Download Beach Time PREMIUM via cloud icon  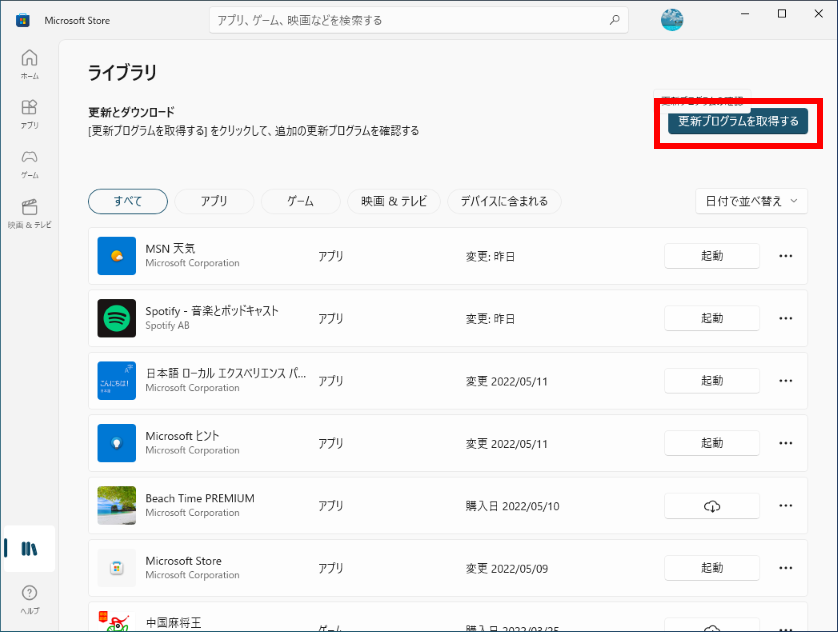coord(712,506)
